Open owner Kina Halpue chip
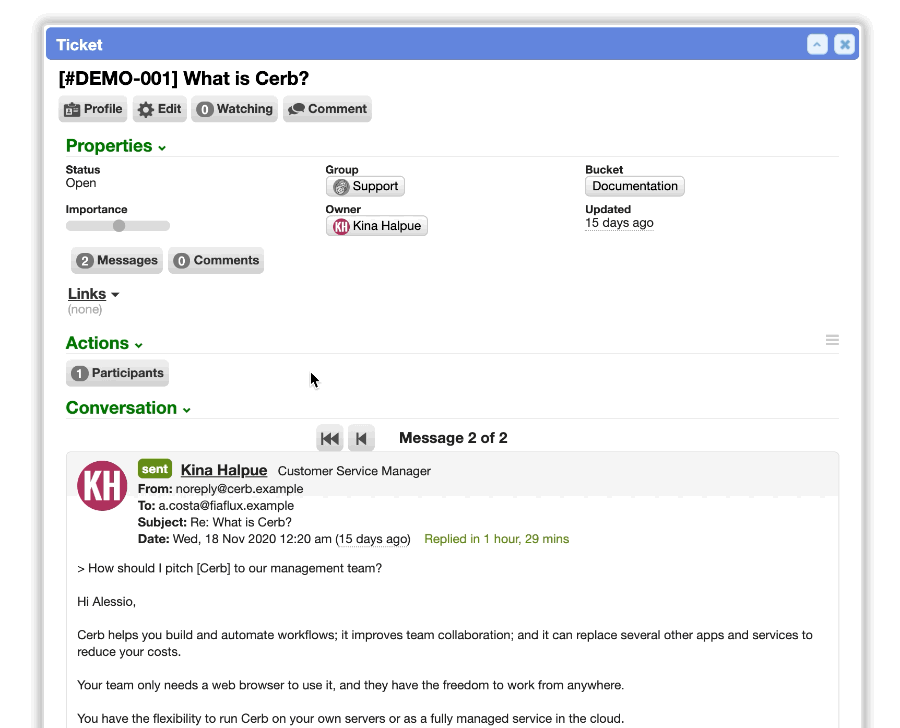Viewport: 900px width, 728px height. [377, 226]
